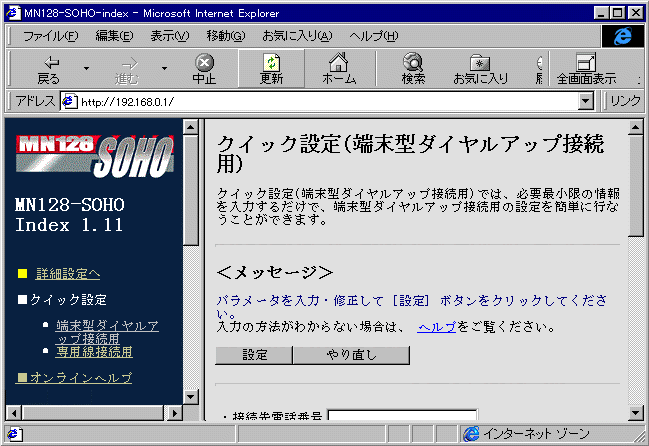This screenshot has width=649, height=446.
Task: Open the Forward button history dropdown arrow
Action: [x=164, y=68]
